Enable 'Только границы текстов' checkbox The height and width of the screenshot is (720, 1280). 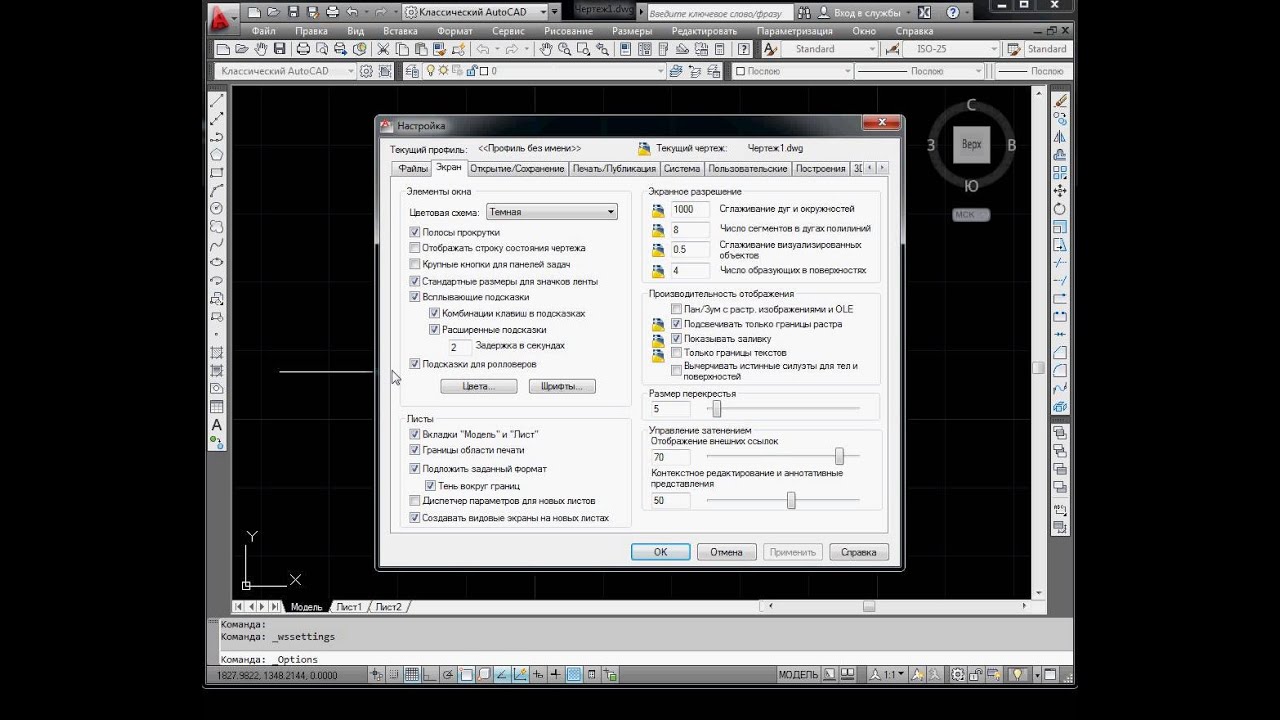coord(677,353)
